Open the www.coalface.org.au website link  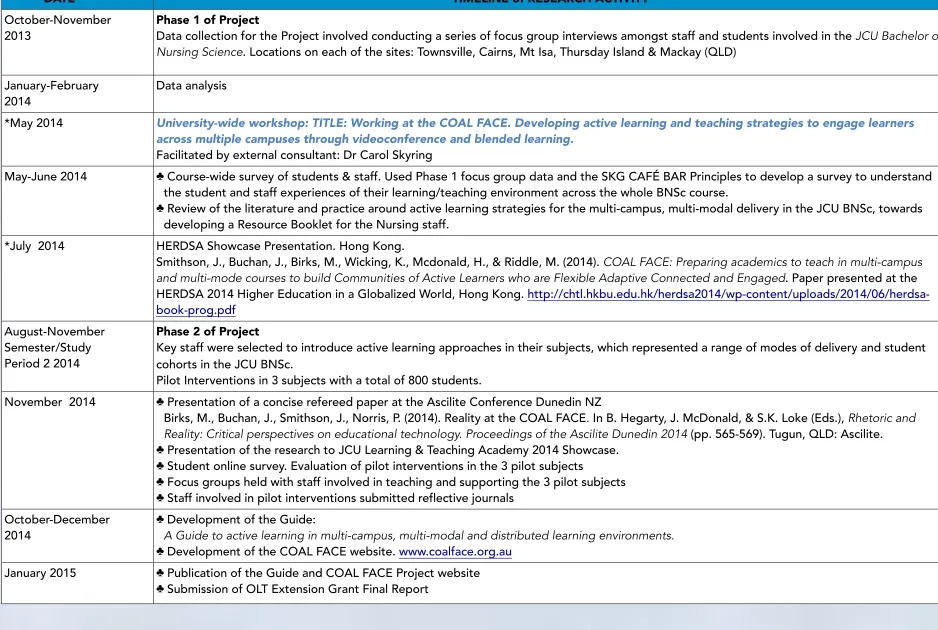[455, 552]
